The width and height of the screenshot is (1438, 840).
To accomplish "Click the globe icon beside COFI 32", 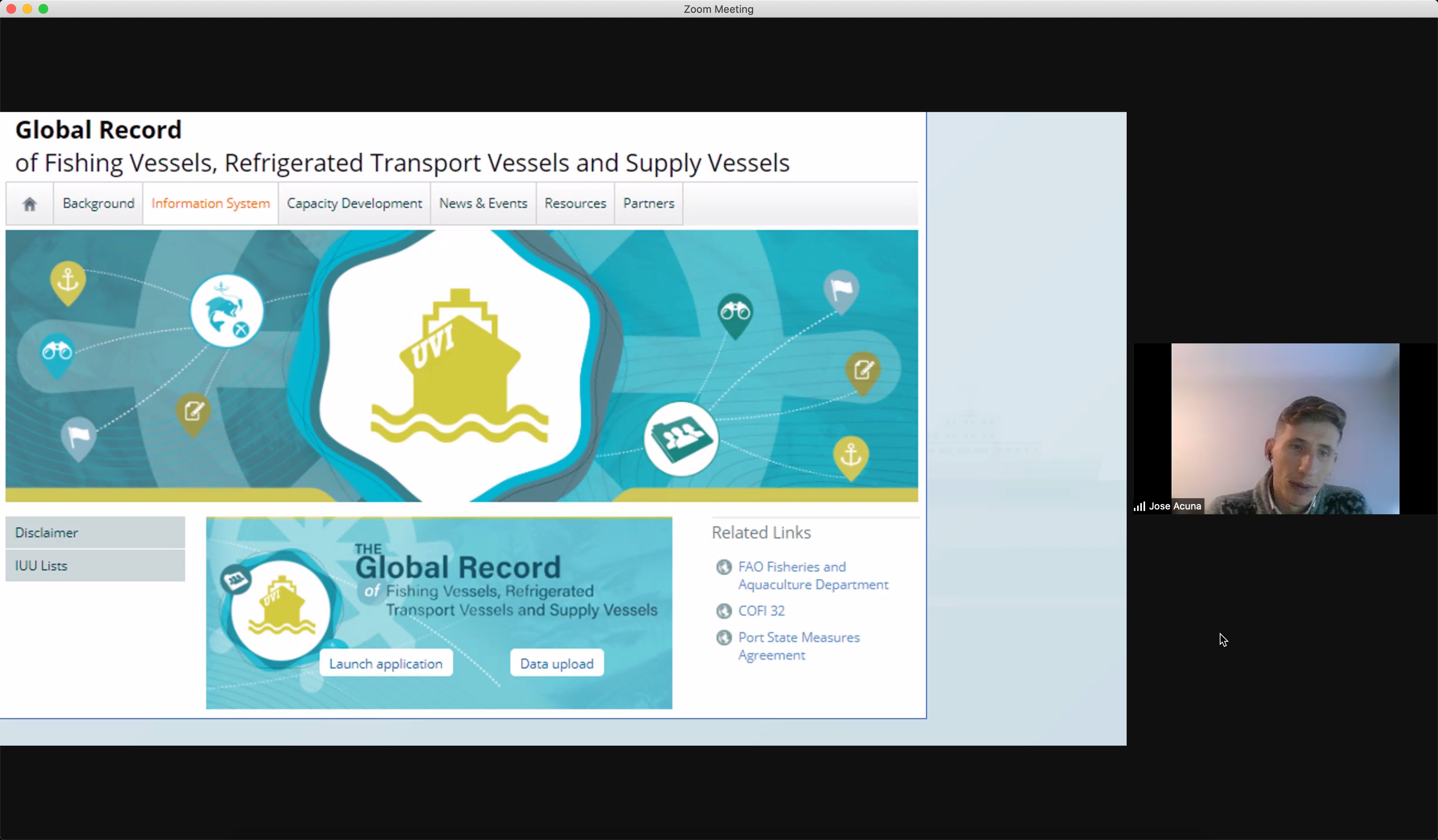I will tap(723, 611).
